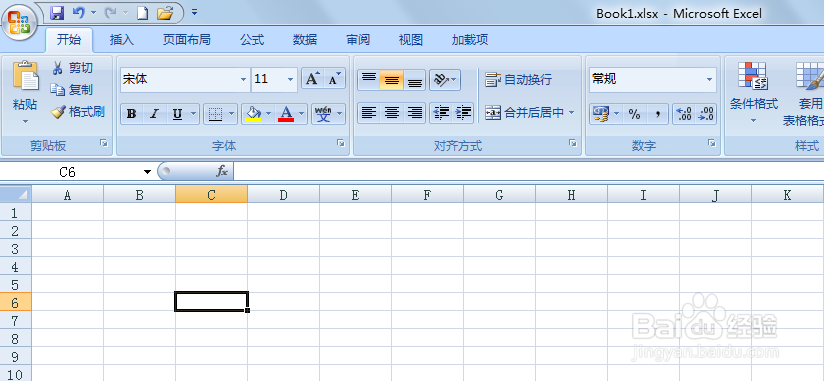Viewport: 824px width, 381px height.
Task: Expand the Name Box dropdown
Action: coord(147,172)
